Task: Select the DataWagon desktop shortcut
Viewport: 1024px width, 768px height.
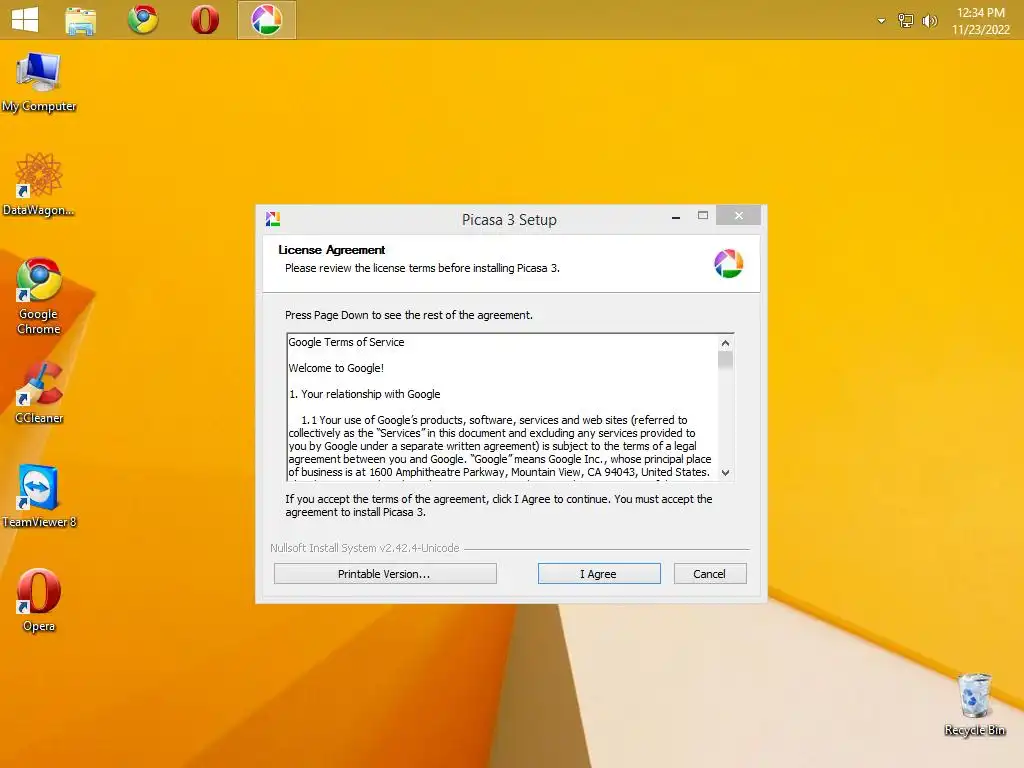Action: click(39, 185)
